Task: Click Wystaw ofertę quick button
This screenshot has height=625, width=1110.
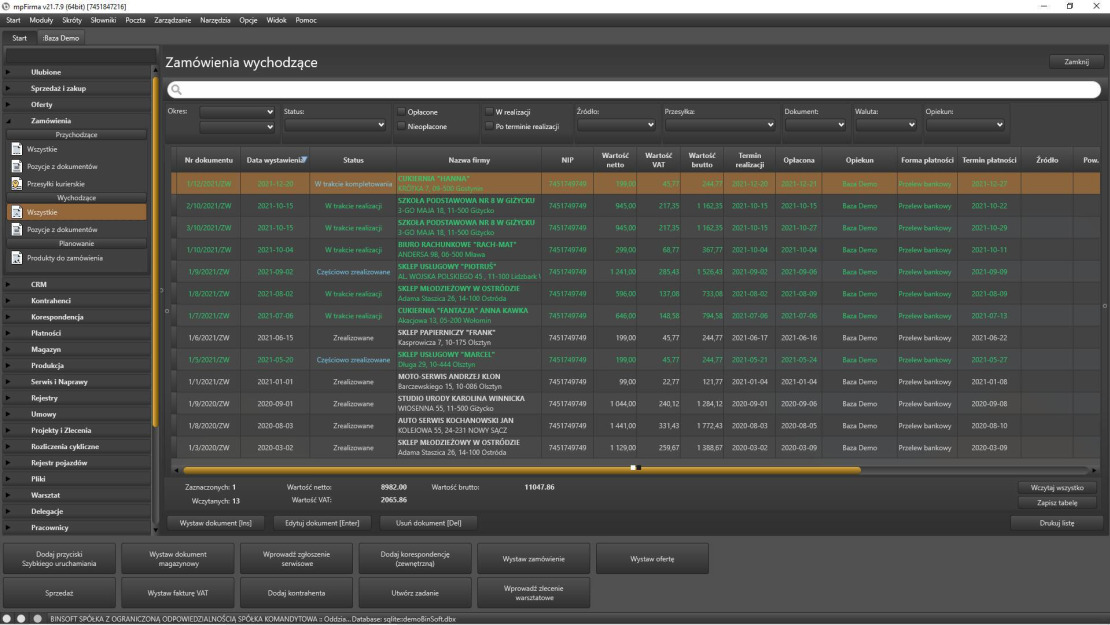Action: point(653,559)
